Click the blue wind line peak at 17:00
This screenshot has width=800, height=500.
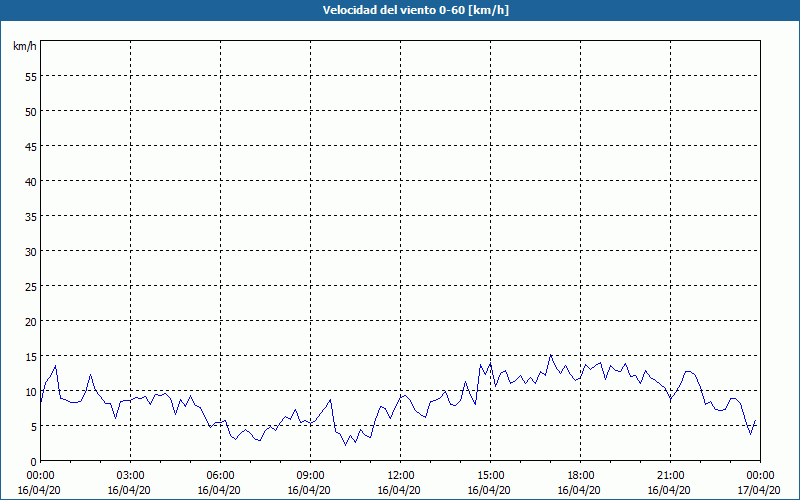[551, 356]
